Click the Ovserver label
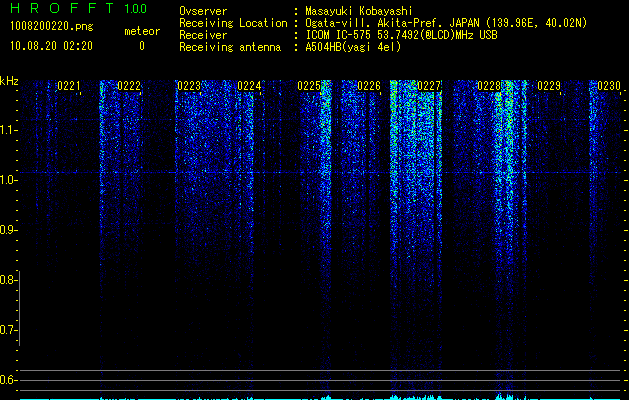 coord(203,11)
